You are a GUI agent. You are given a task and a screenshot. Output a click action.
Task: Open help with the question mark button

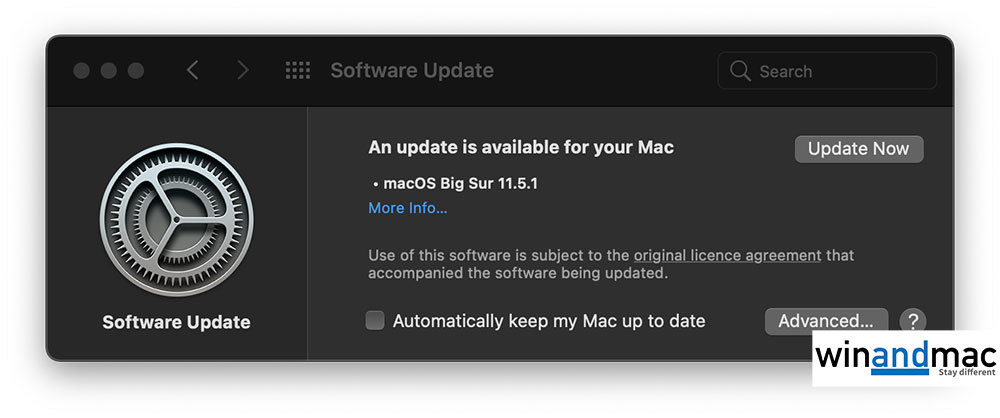912,321
